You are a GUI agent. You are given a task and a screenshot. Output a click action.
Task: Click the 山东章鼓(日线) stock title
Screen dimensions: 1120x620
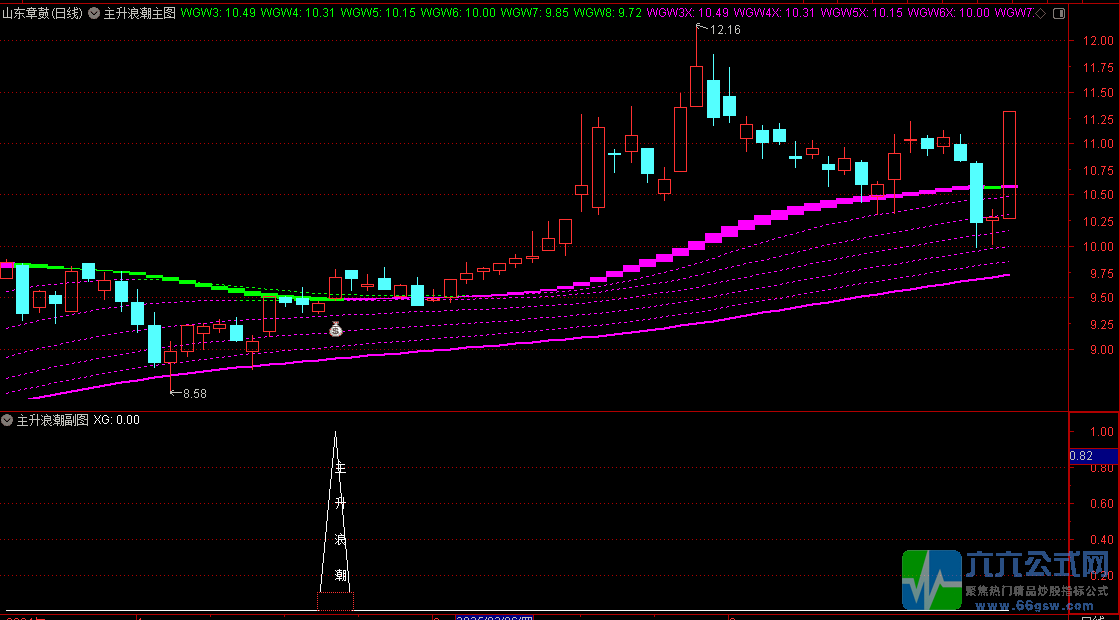[43, 13]
